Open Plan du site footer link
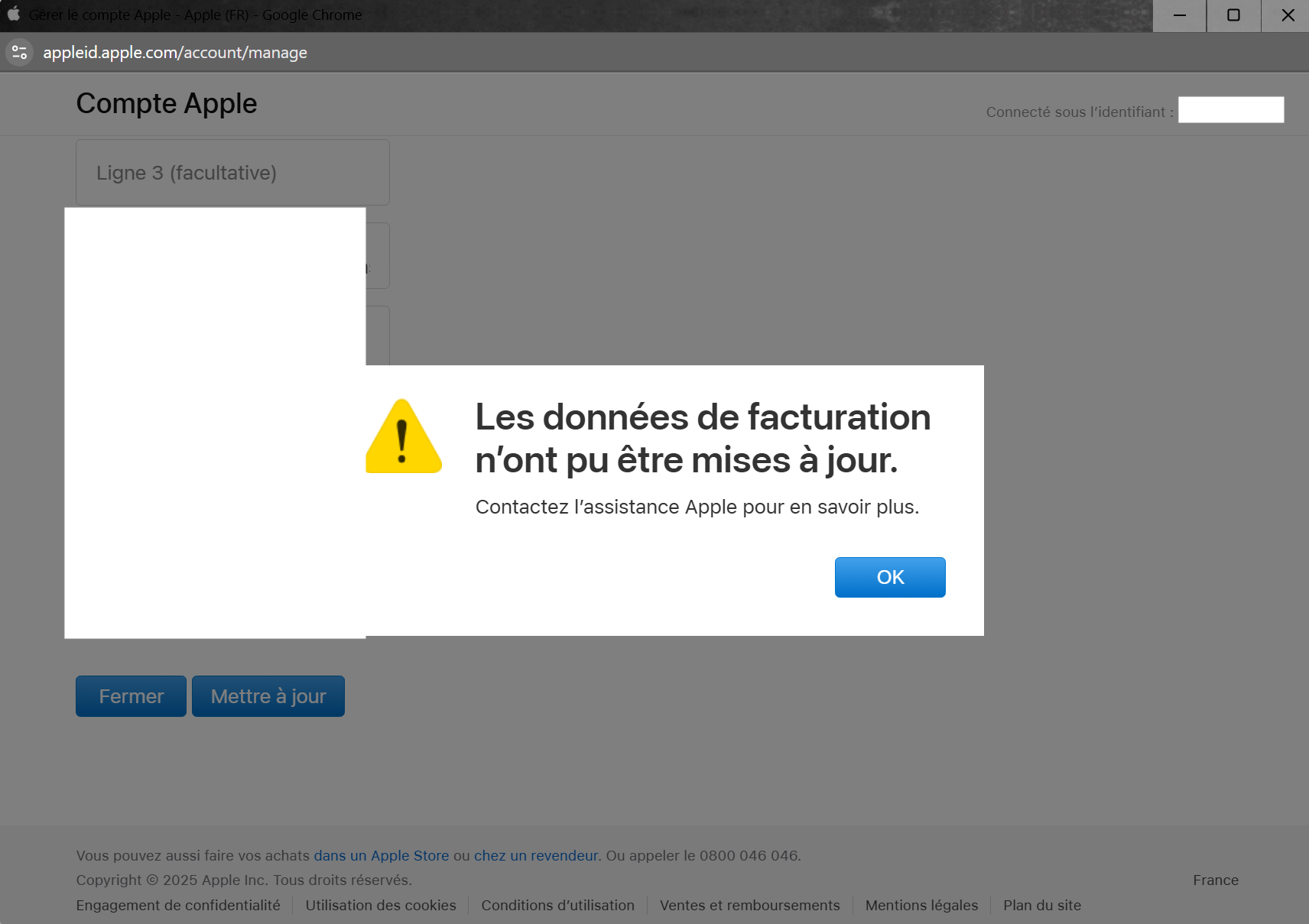The width and height of the screenshot is (1309, 924). pyautogui.click(x=1042, y=906)
